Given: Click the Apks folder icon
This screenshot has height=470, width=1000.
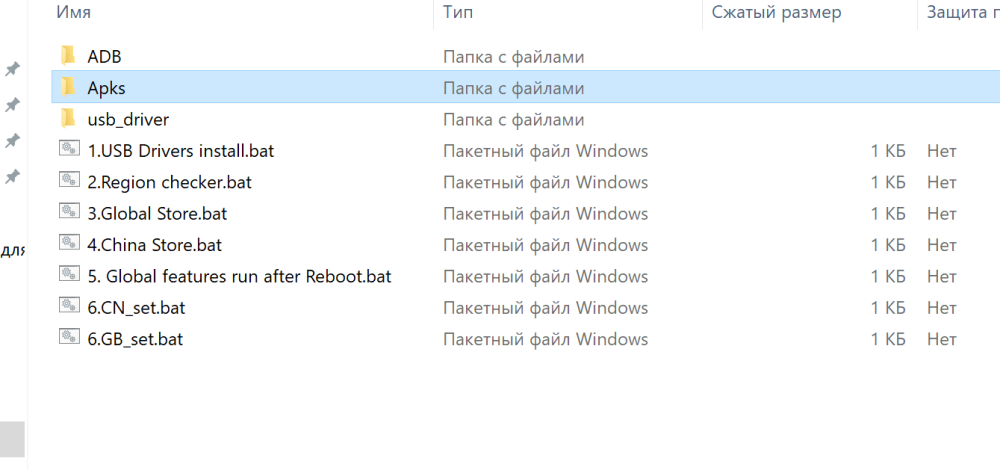Looking at the screenshot, I should 68,87.
